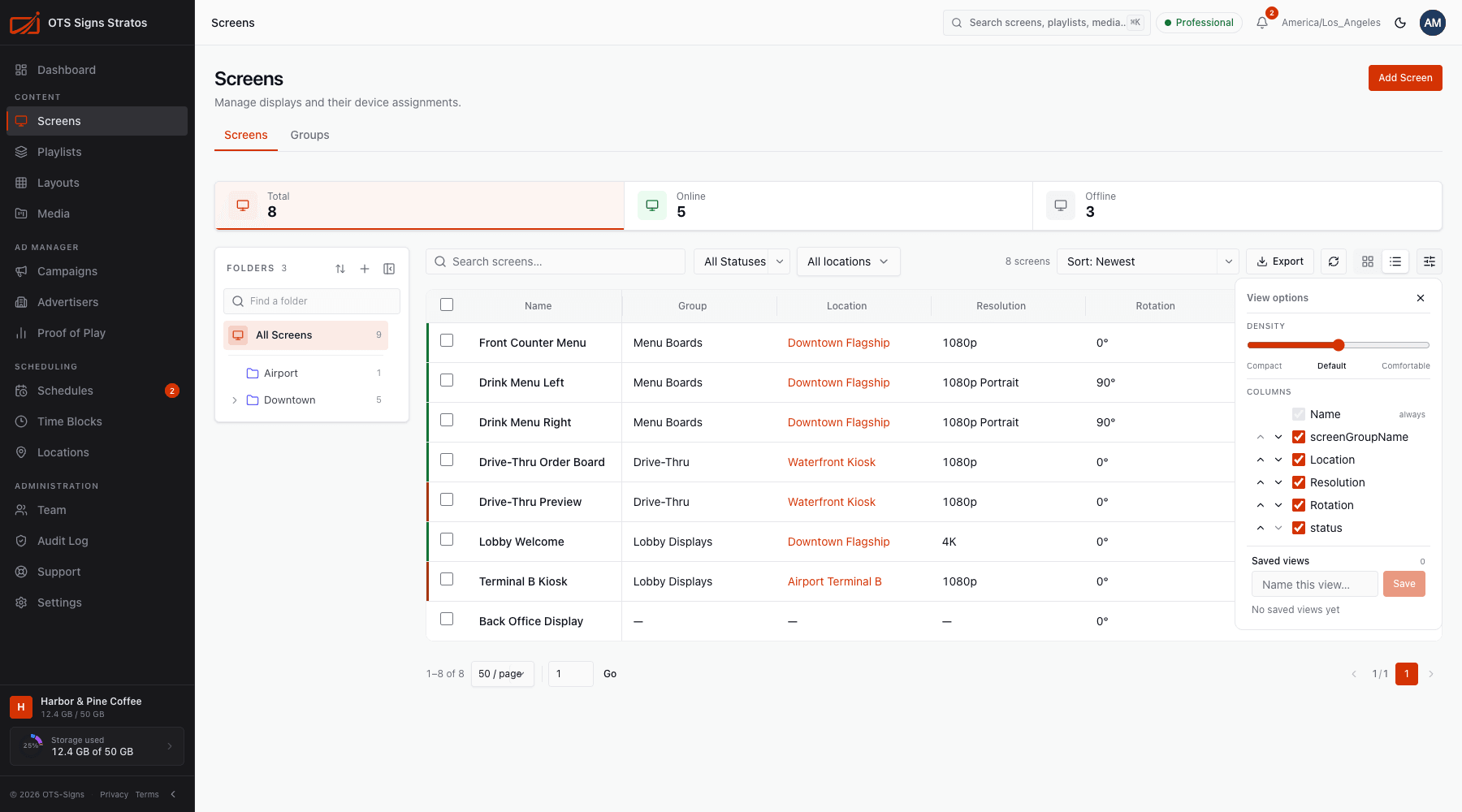Viewport: 1462px width, 812px height.
Task: Click the Add Screen button
Action: point(1405,78)
